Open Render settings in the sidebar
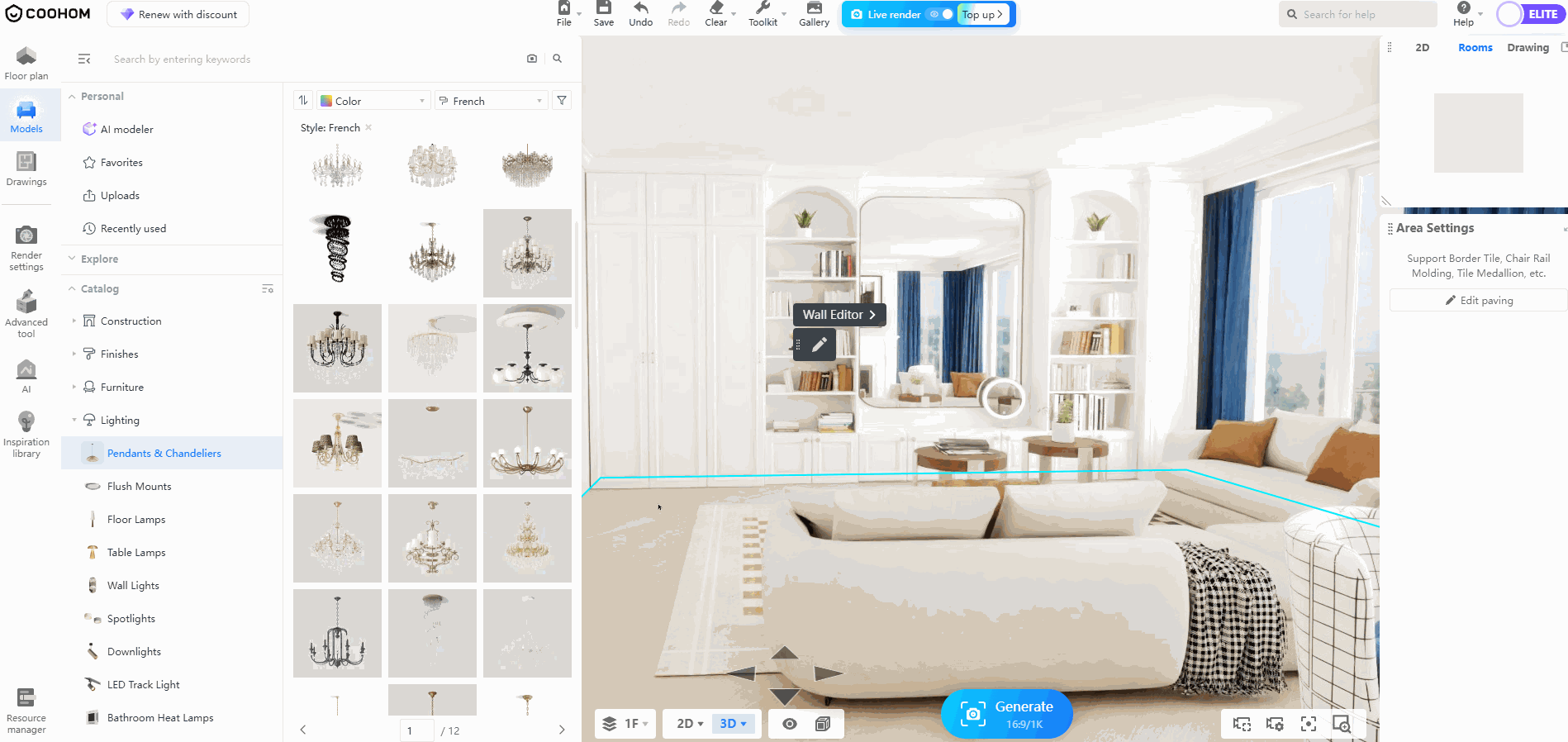This screenshot has width=1568, height=742. click(26, 248)
